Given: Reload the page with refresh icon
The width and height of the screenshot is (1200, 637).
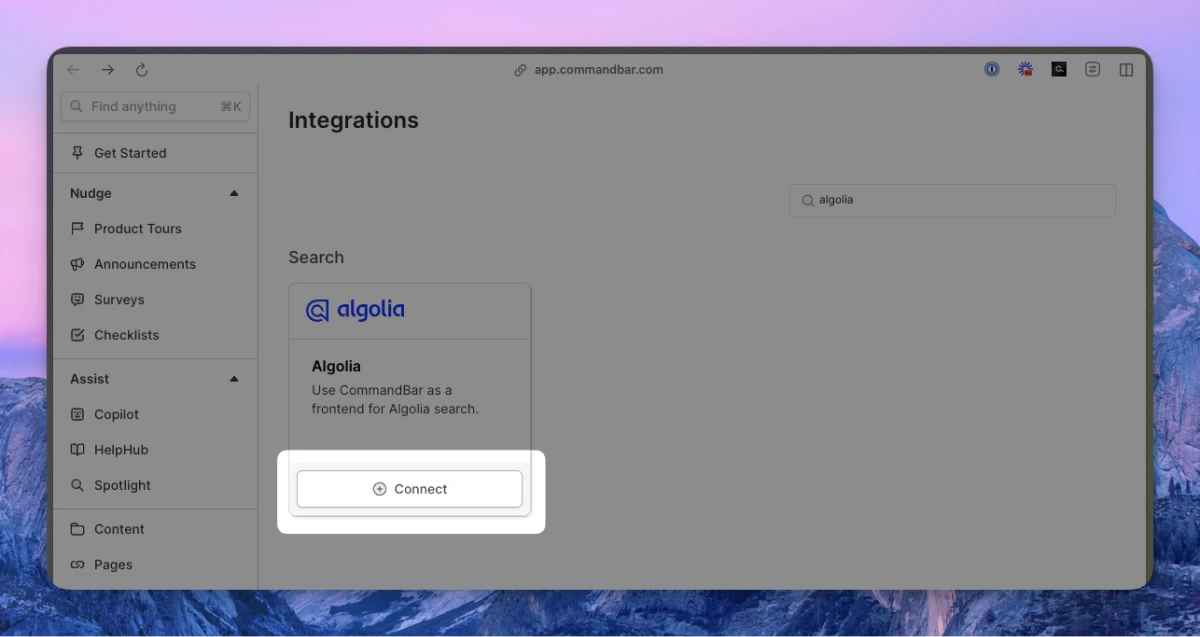Looking at the screenshot, I should [142, 70].
